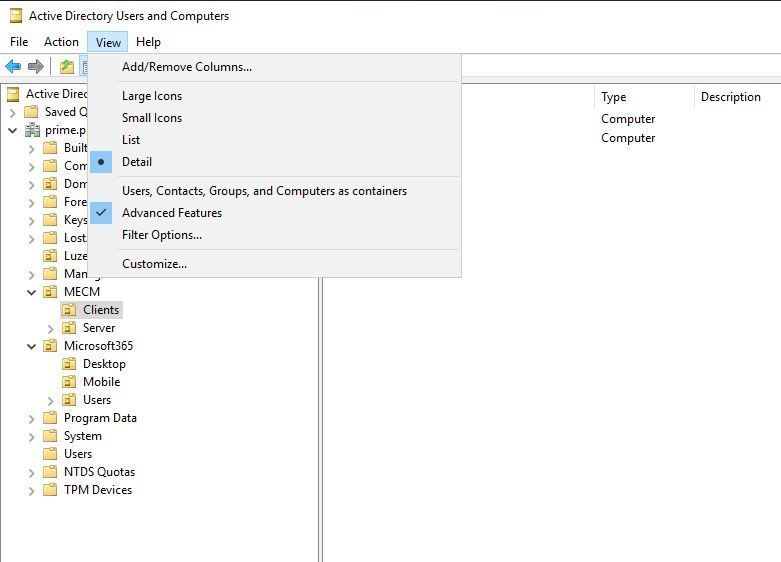This screenshot has width=781, height=562.
Task: Select the Detail view radio option
Action: click(137, 162)
